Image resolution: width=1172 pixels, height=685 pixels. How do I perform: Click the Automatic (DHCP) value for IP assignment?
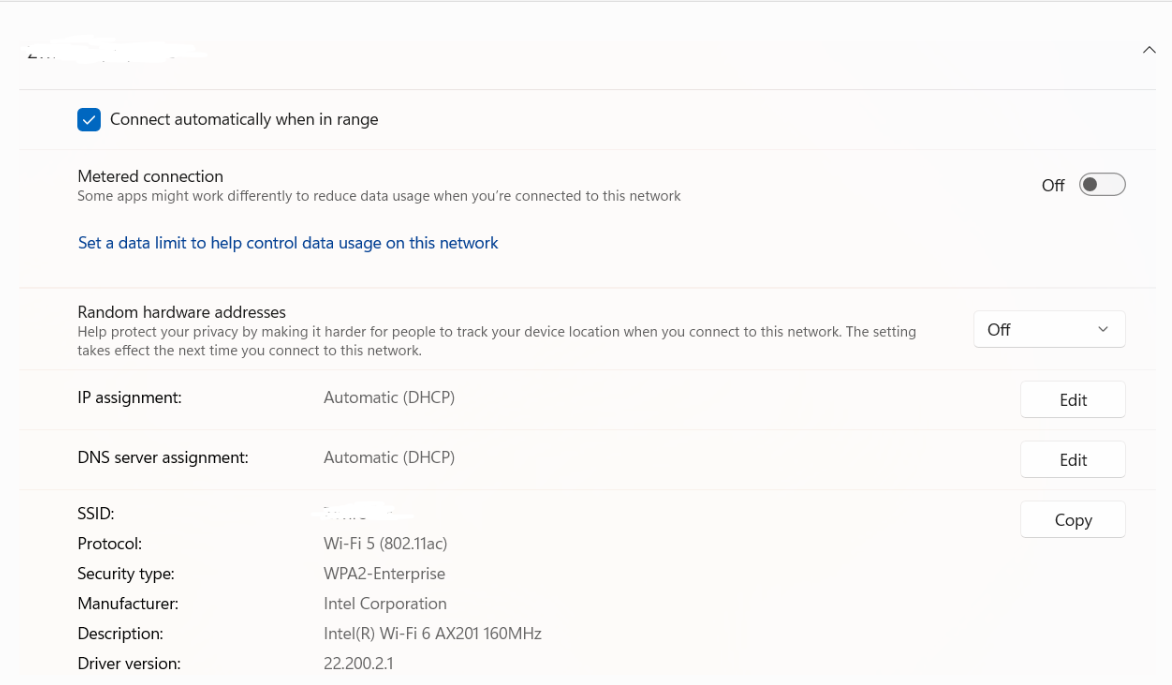[389, 397]
